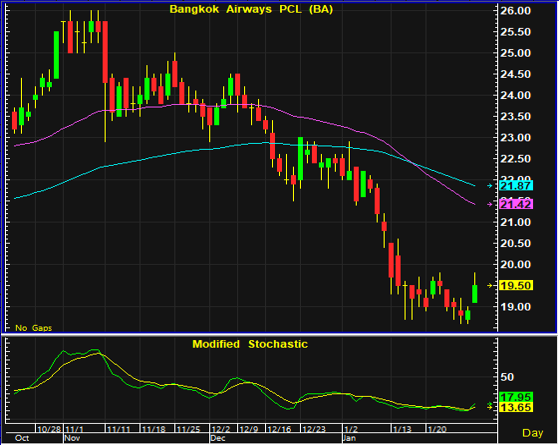The width and height of the screenshot is (559, 445).
Task: Click the large green candle at 12/23
Action: point(301,159)
